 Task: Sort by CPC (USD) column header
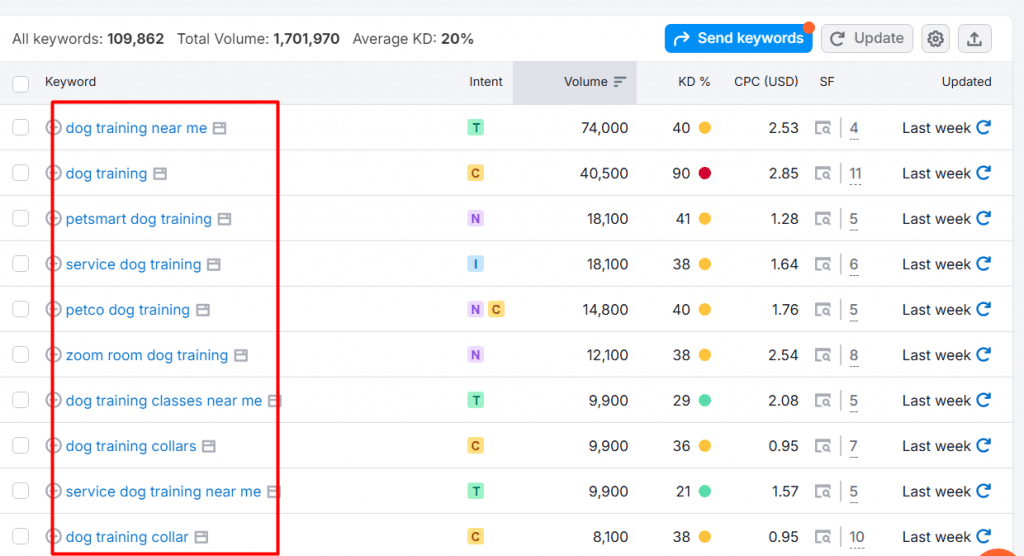point(766,82)
